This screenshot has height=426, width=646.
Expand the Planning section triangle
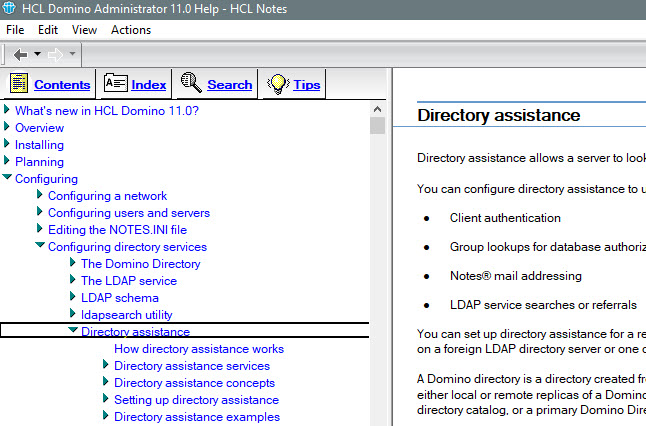tap(7, 160)
